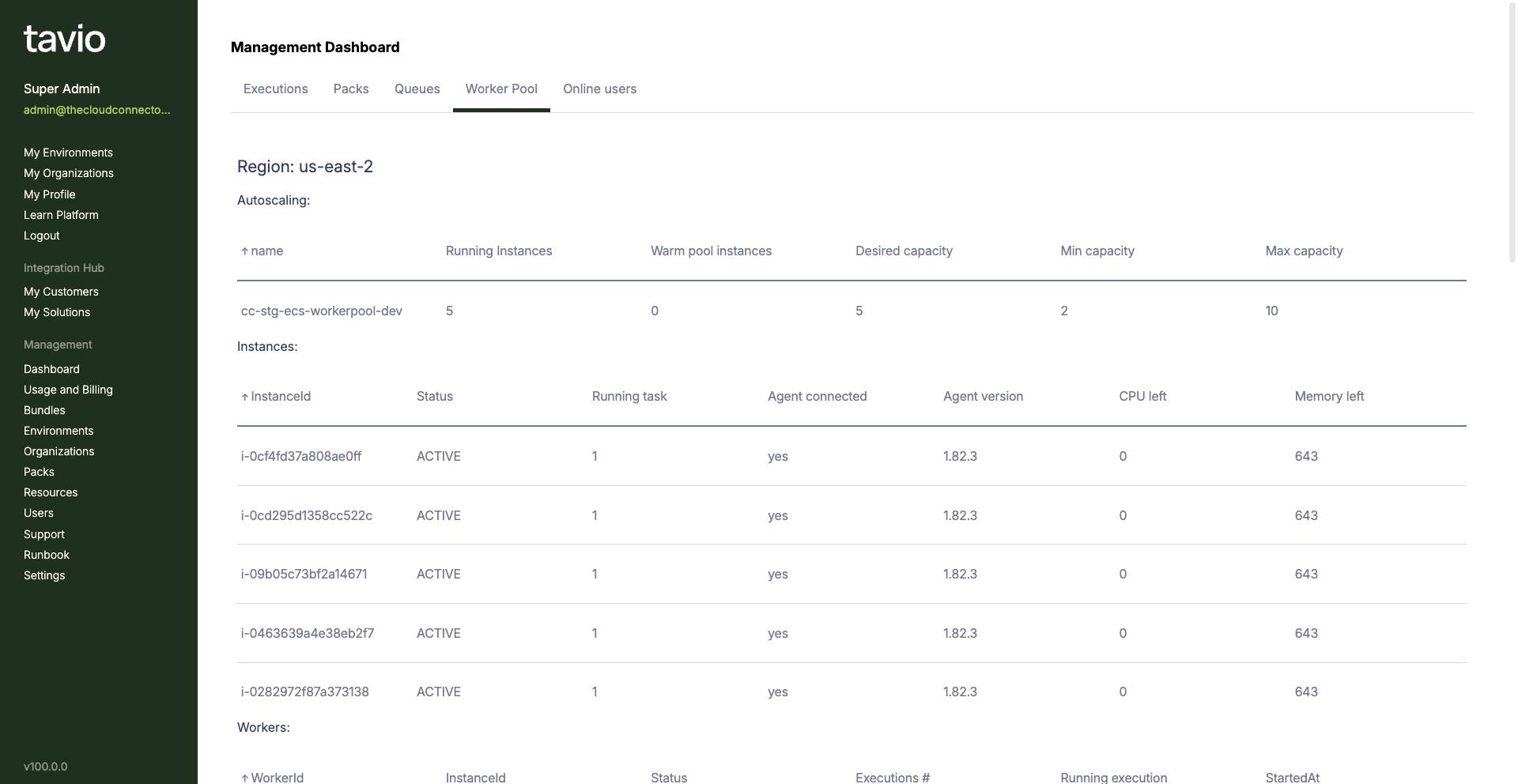Open My Solutions page
Viewport: 1518px width, 784px height.
click(x=57, y=312)
